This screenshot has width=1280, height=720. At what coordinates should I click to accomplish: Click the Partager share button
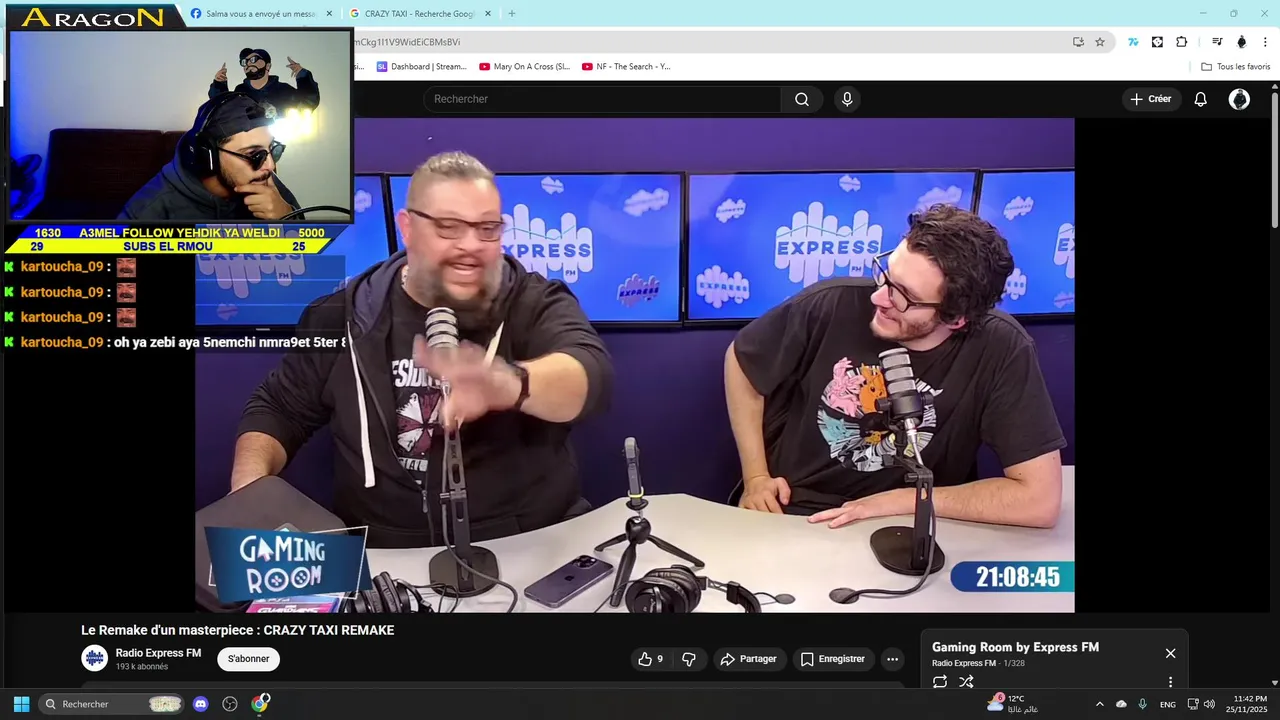coord(749,659)
